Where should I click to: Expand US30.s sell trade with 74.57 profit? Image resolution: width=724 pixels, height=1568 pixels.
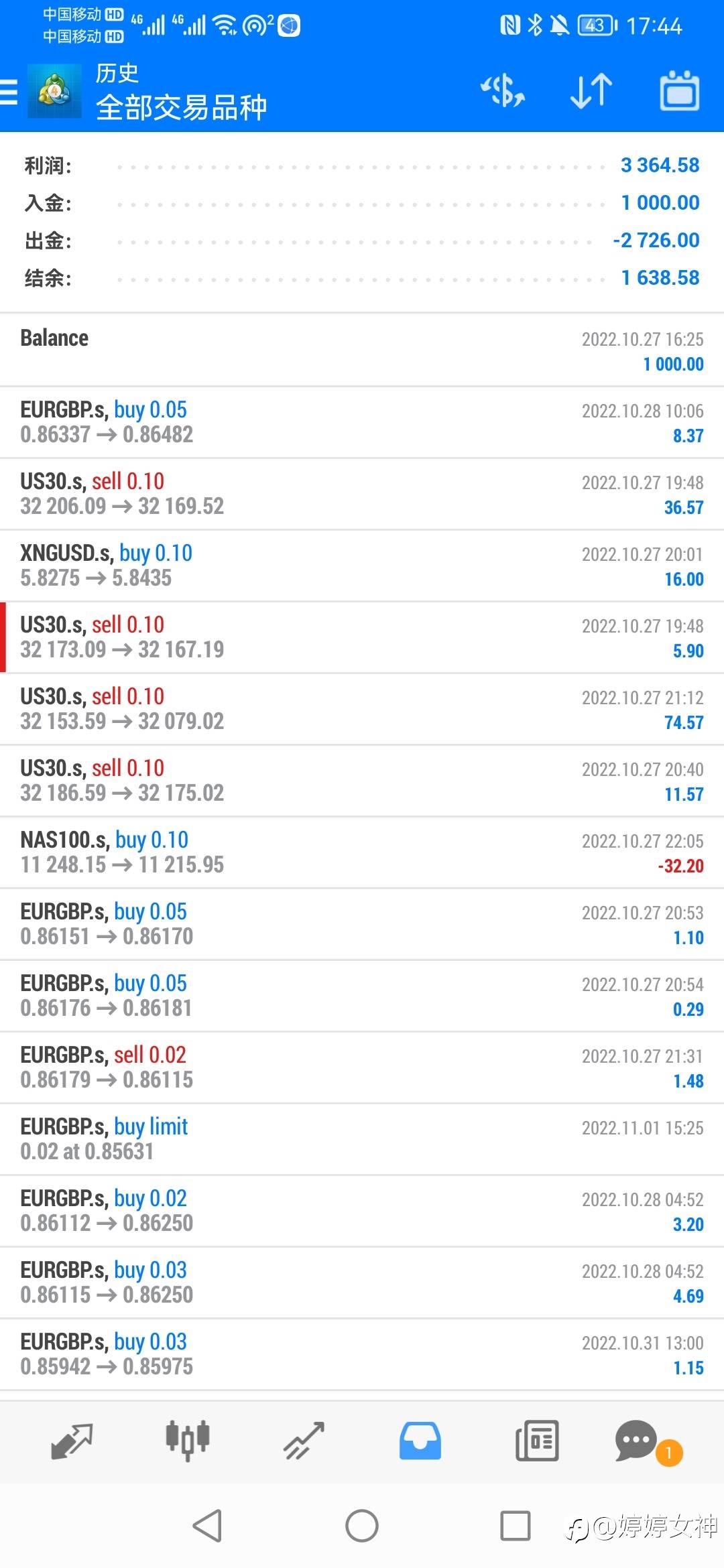pos(362,709)
